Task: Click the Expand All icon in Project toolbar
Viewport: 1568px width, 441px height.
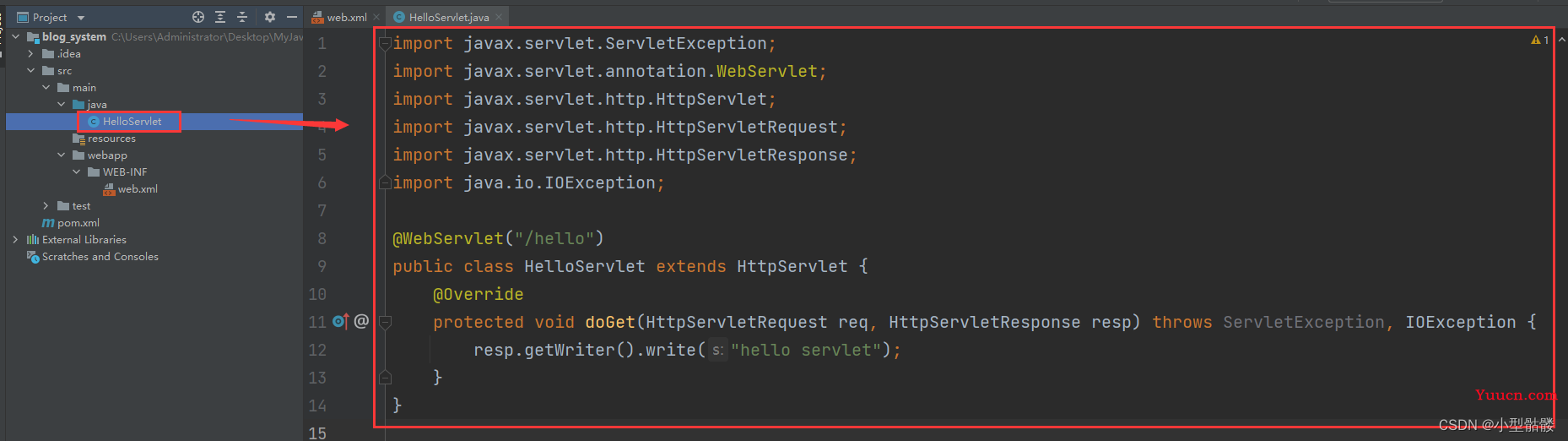Action: (220, 17)
